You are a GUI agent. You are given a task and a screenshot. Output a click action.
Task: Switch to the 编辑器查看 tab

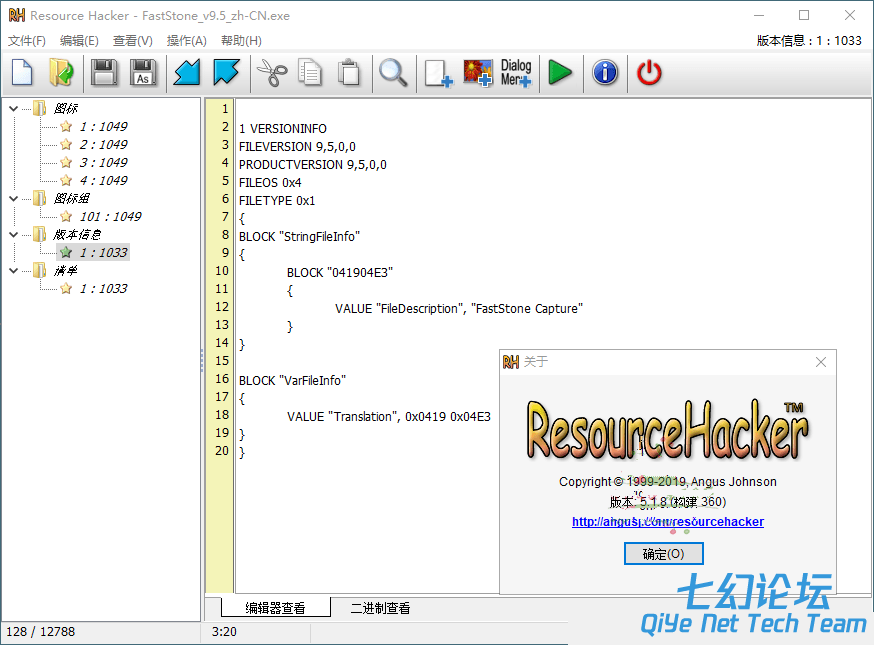[275, 608]
